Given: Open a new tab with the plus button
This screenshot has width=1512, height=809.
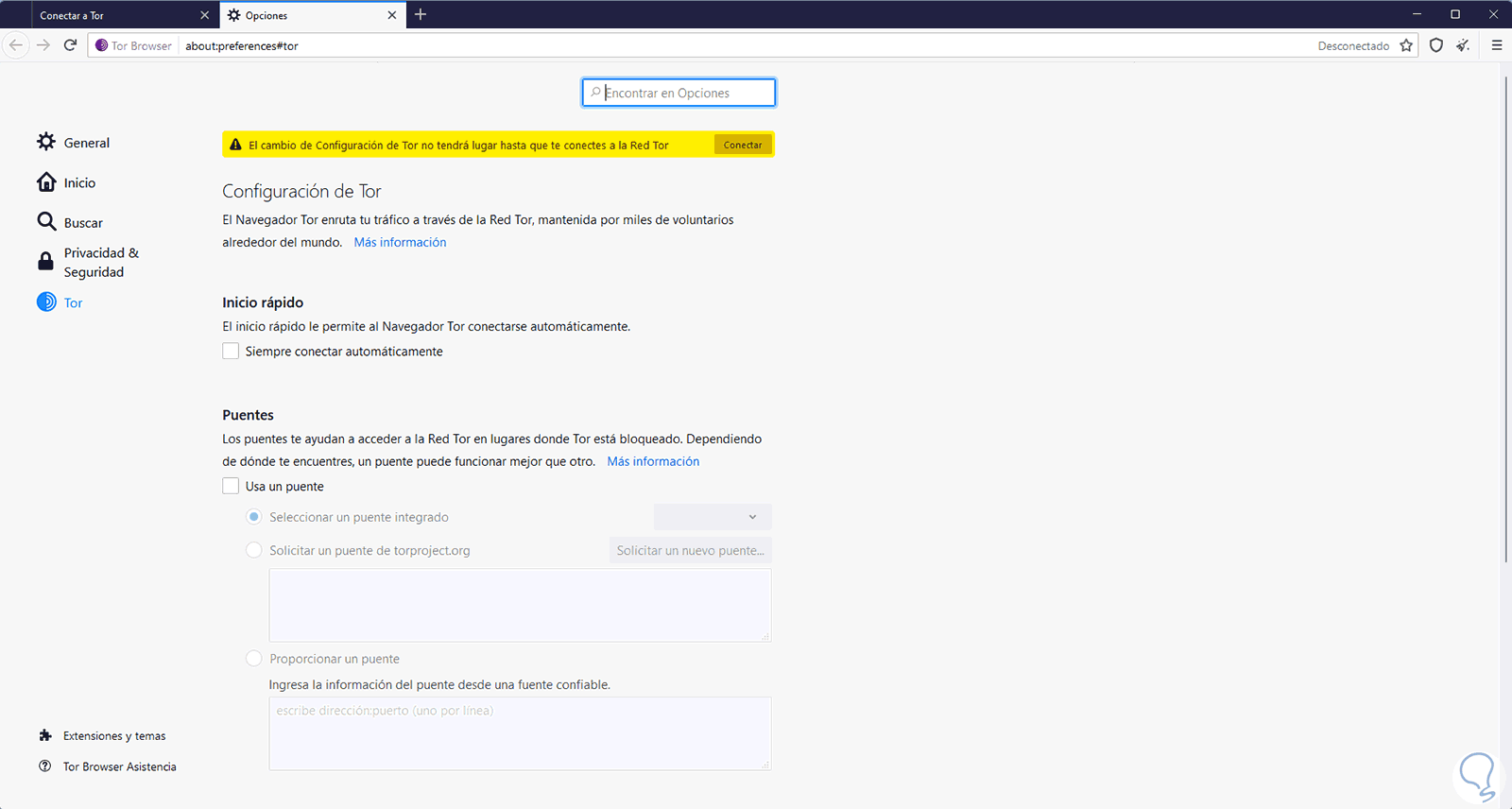Looking at the screenshot, I should point(421,14).
